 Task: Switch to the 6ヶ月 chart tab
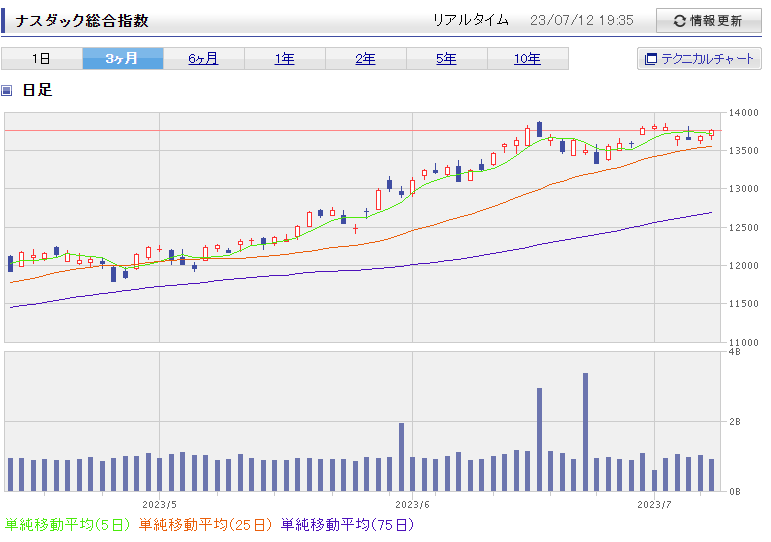coord(203,59)
